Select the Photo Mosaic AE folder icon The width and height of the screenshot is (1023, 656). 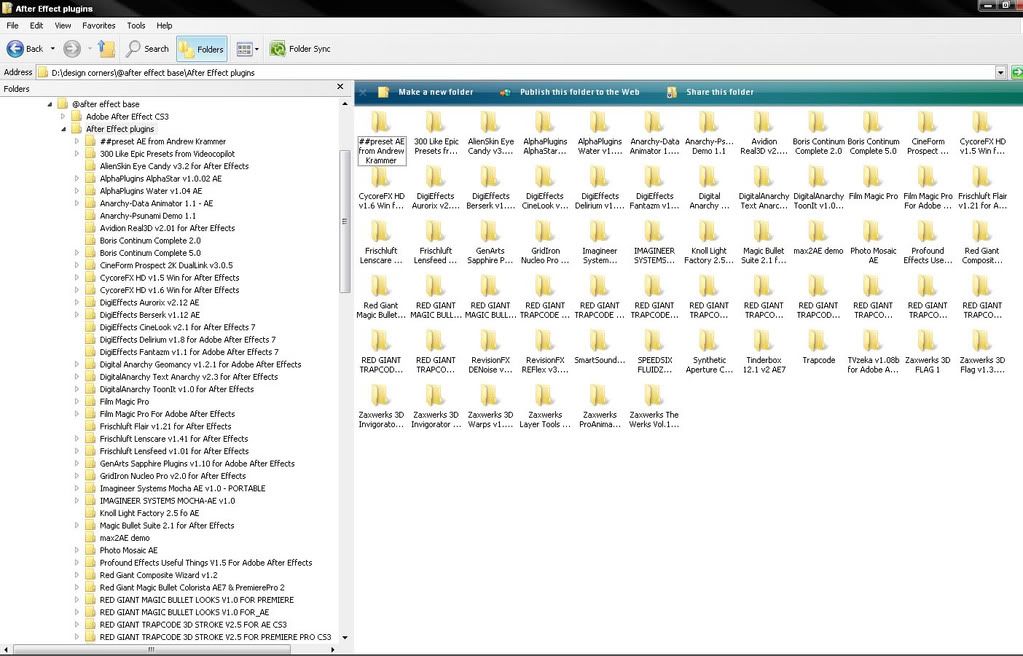[x=873, y=232]
